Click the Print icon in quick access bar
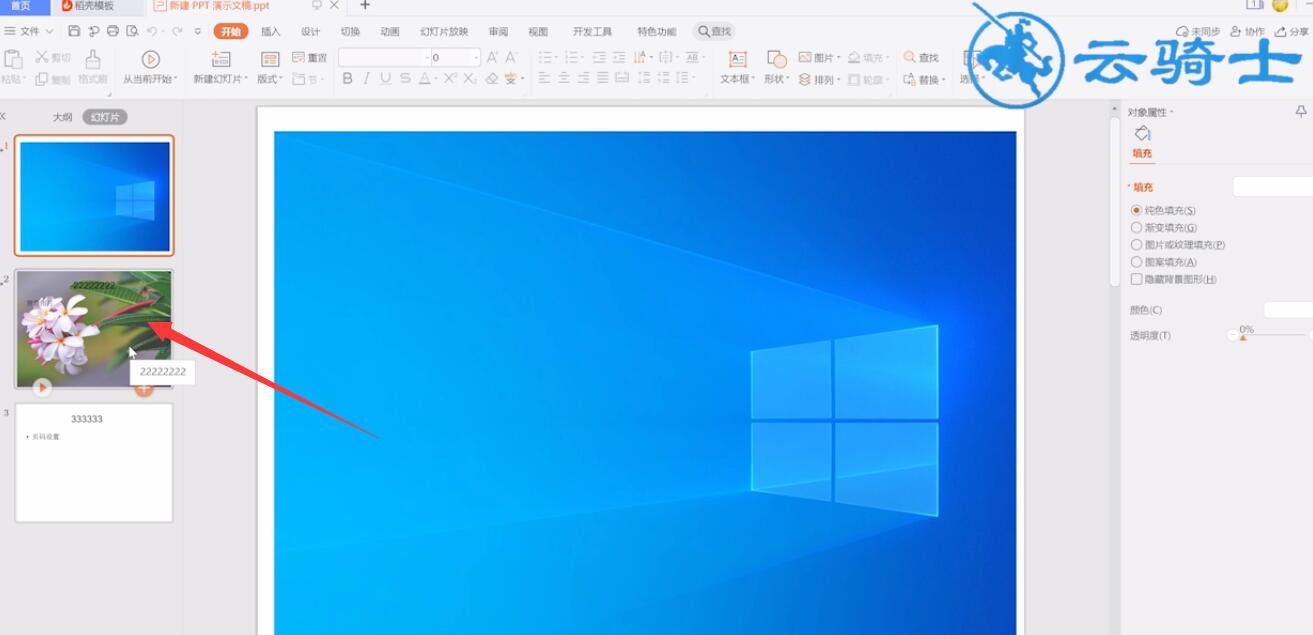Screen dimensions: 1313x635 112,31
